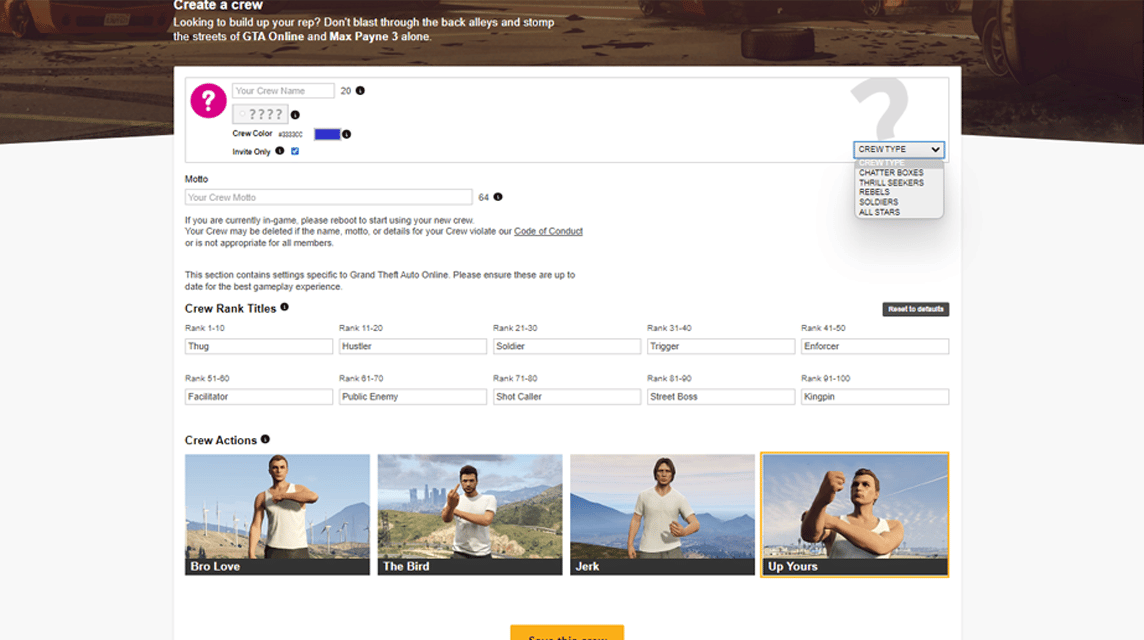Click the Reset to defaults button
This screenshot has height=640, width=1144.
point(916,309)
